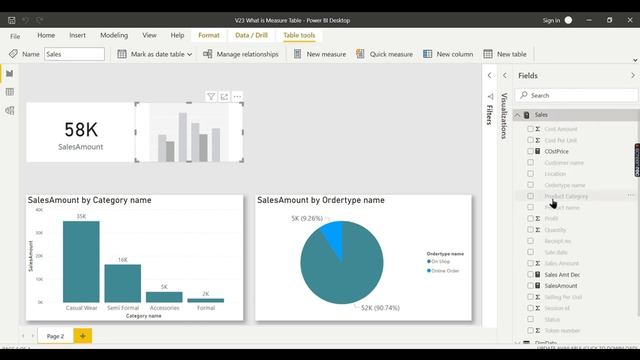Open Manage relationships
This screenshot has width=640, height=360.
241,54
